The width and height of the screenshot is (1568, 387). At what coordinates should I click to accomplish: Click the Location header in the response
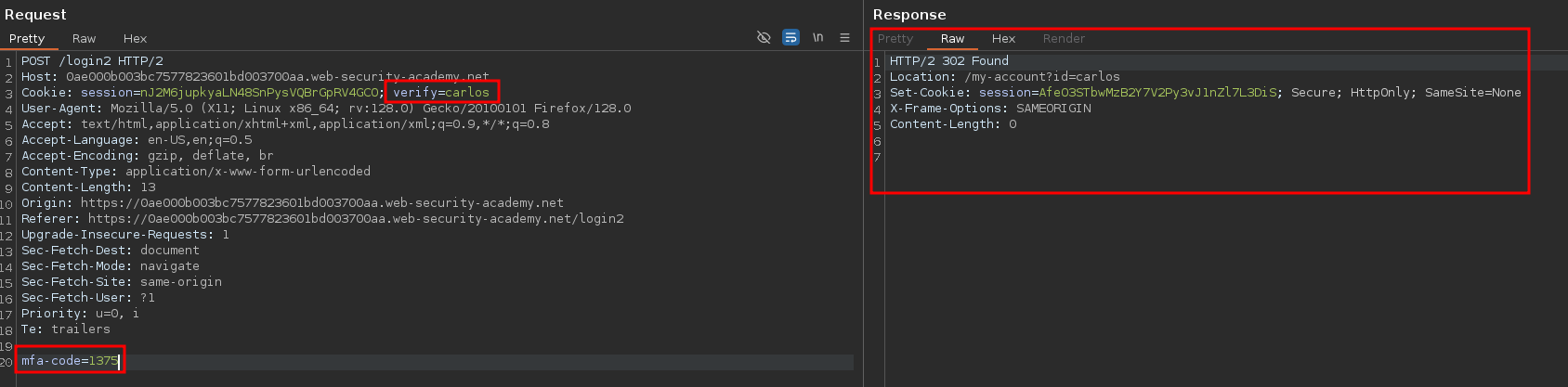click(x=1004, y=77)
